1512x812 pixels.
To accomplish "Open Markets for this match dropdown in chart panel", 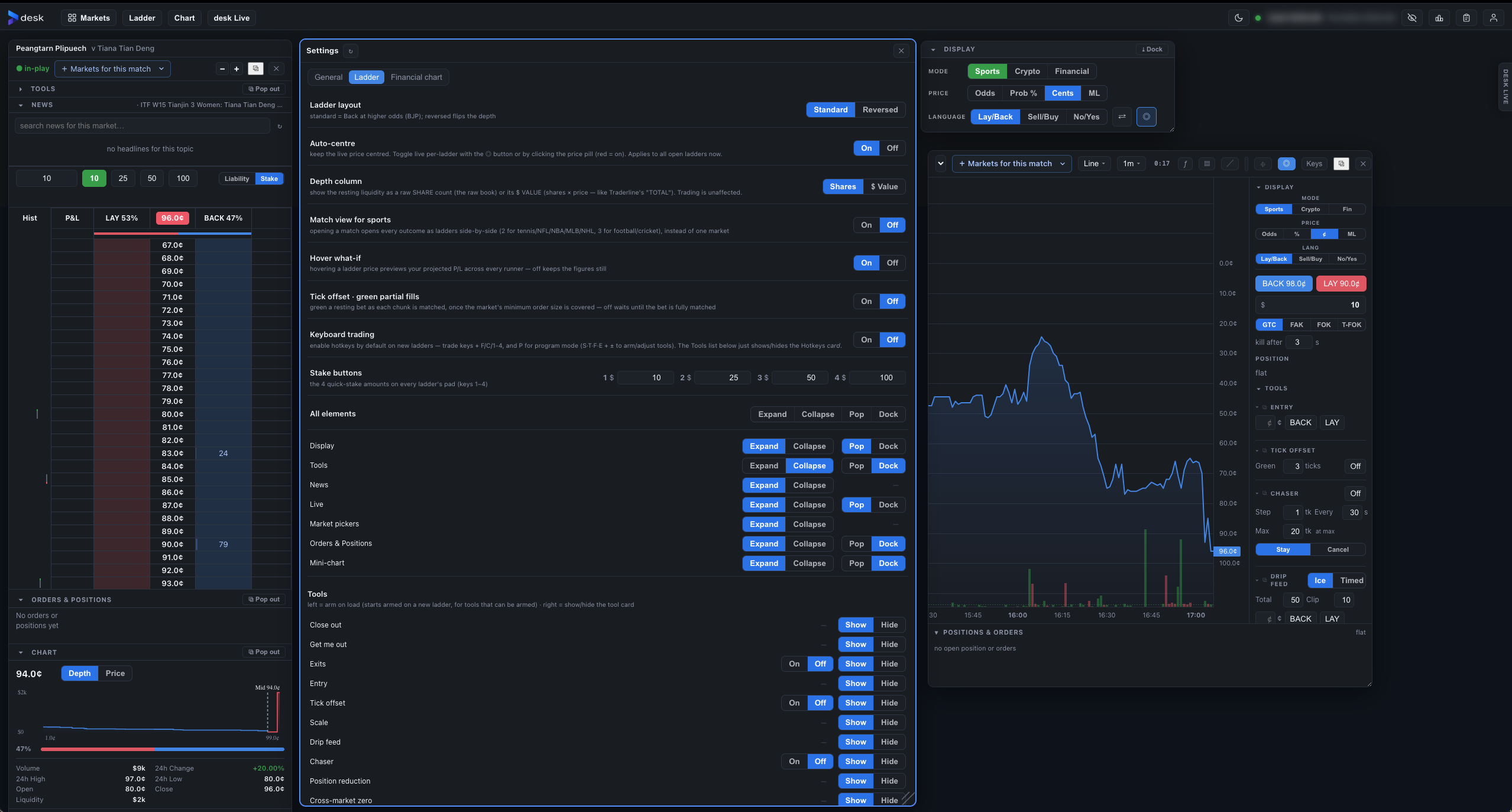I will [x=1012, y=164].
